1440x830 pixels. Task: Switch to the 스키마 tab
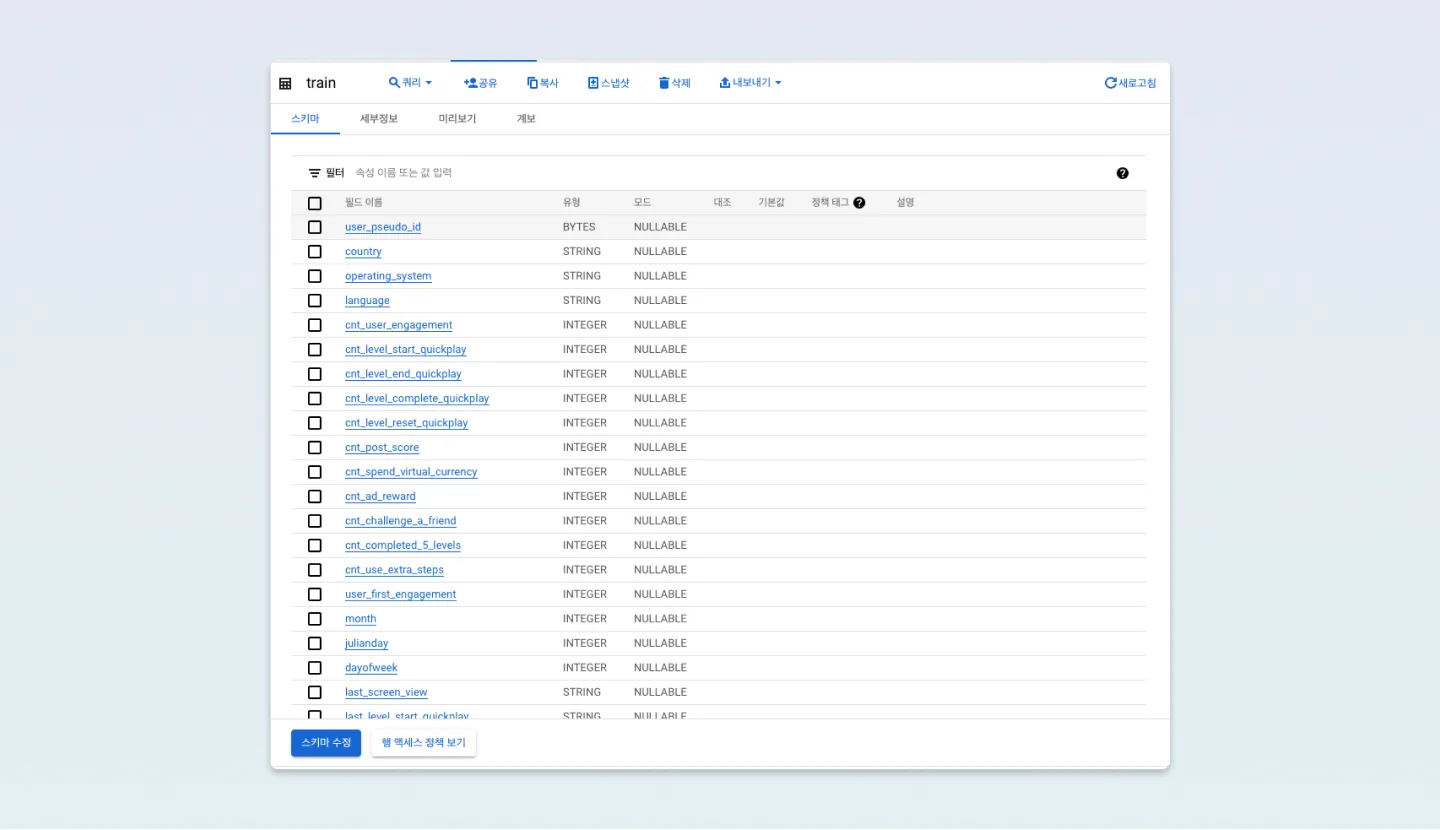(x=305, y=118)
